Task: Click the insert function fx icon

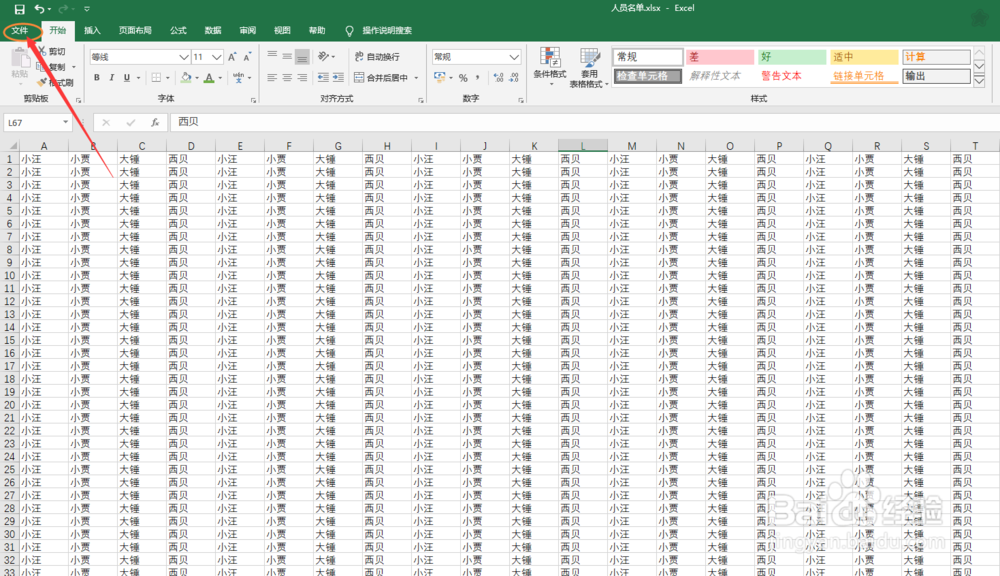Action: point(155,122)
